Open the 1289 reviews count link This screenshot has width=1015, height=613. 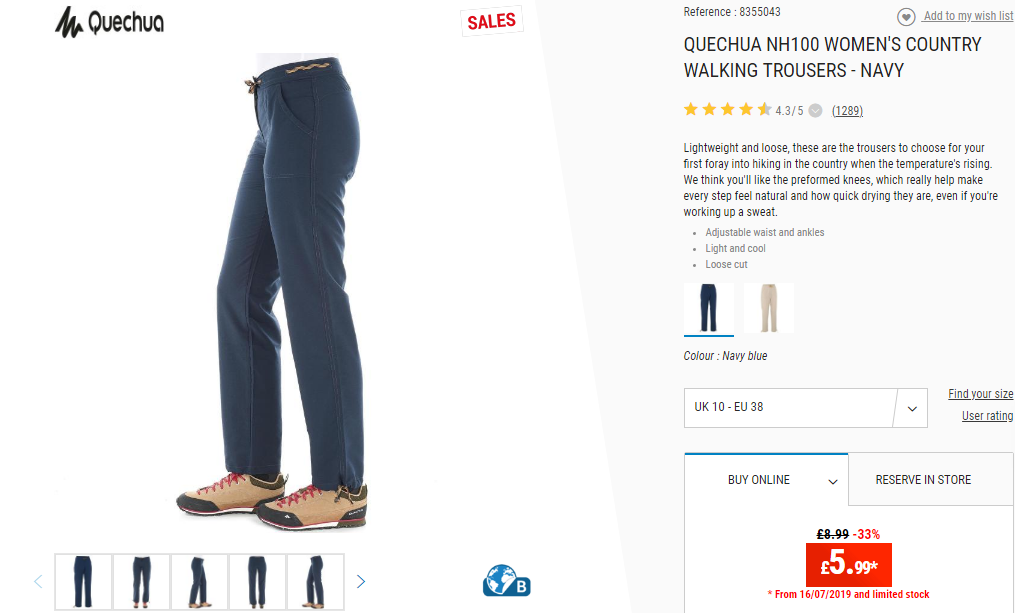(x=847, y=111)
